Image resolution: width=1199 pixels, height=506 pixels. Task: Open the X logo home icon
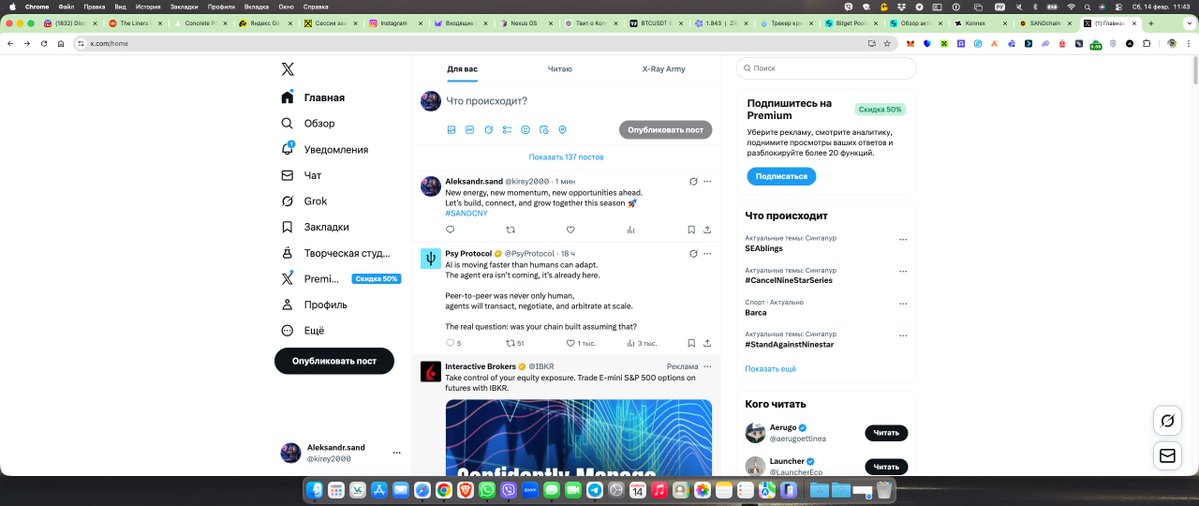pyautogui.click(x=287, y=69)
